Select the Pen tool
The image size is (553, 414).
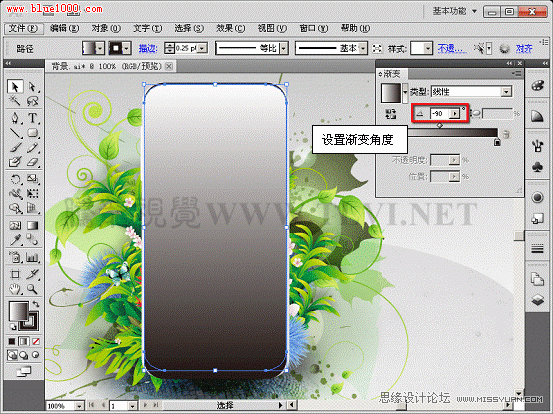click(x=15, y=117)
